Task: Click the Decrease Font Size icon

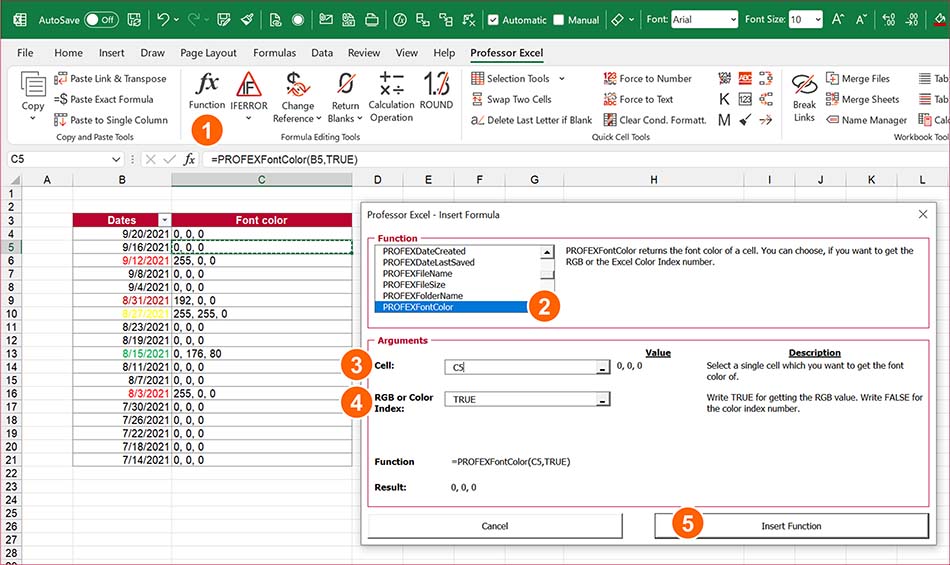Action: (x=861, y=19)
